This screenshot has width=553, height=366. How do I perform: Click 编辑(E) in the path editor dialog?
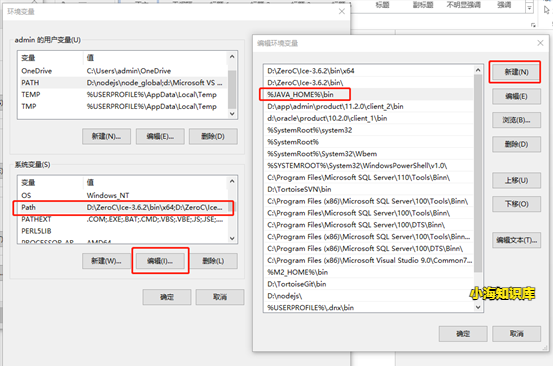(516, 96)
